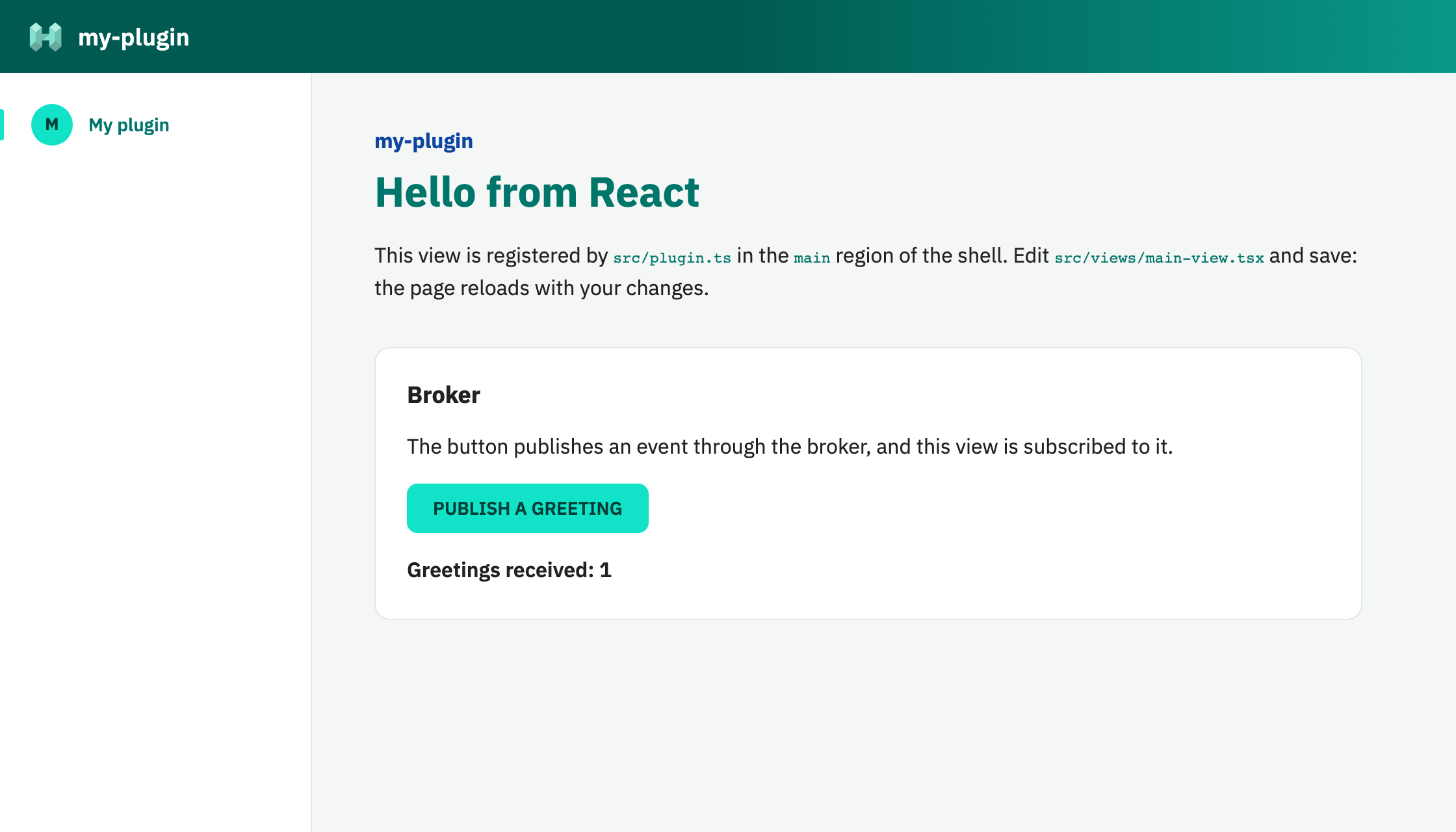
Task: Click the src/views/main-view.tsx code text
Action: (x=1159, y=257)
